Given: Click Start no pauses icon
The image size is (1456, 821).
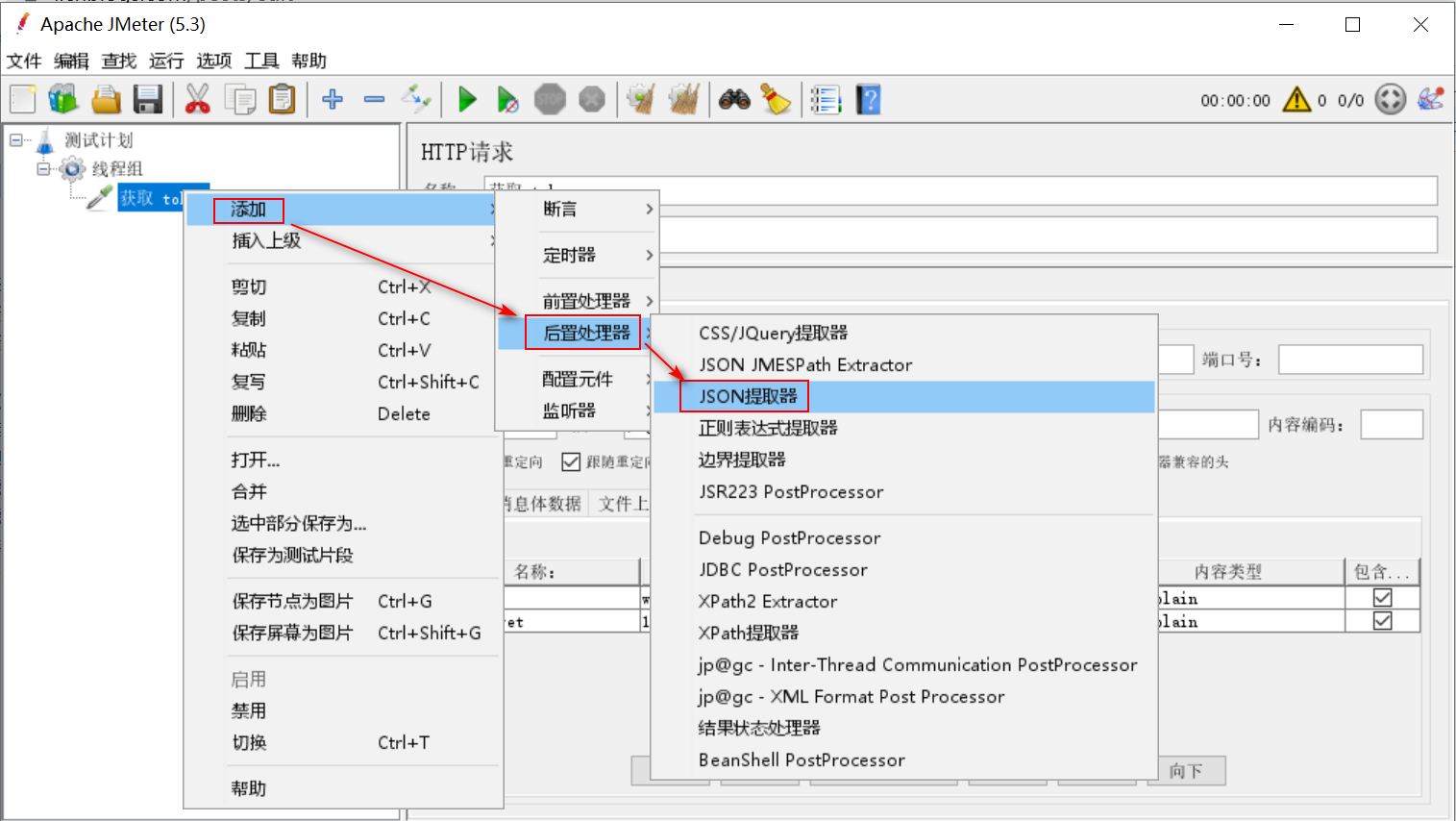Looking at the screenshot, I should point(508,99).
